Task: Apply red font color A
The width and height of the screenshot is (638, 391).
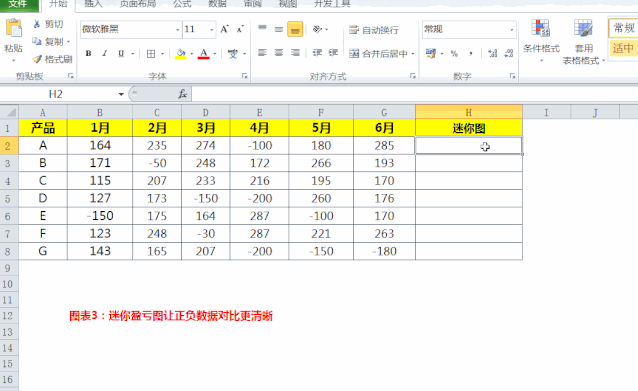Action: click(x=203, y=53)
